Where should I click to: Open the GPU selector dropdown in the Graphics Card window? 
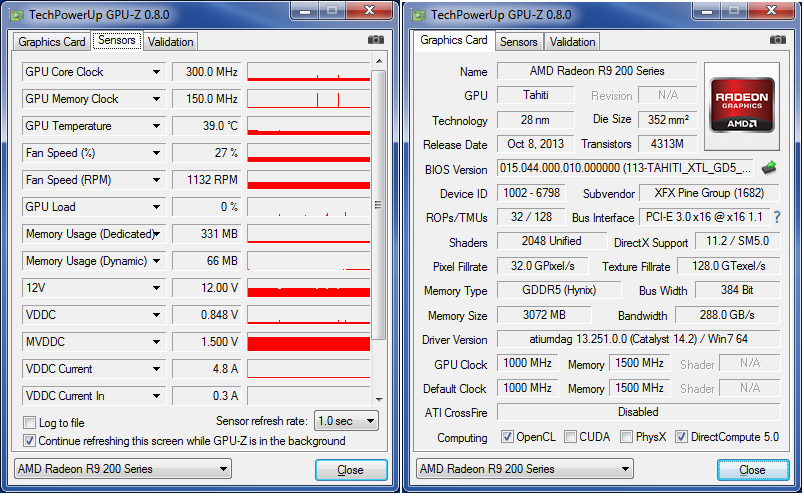click(x=525, y=469)
